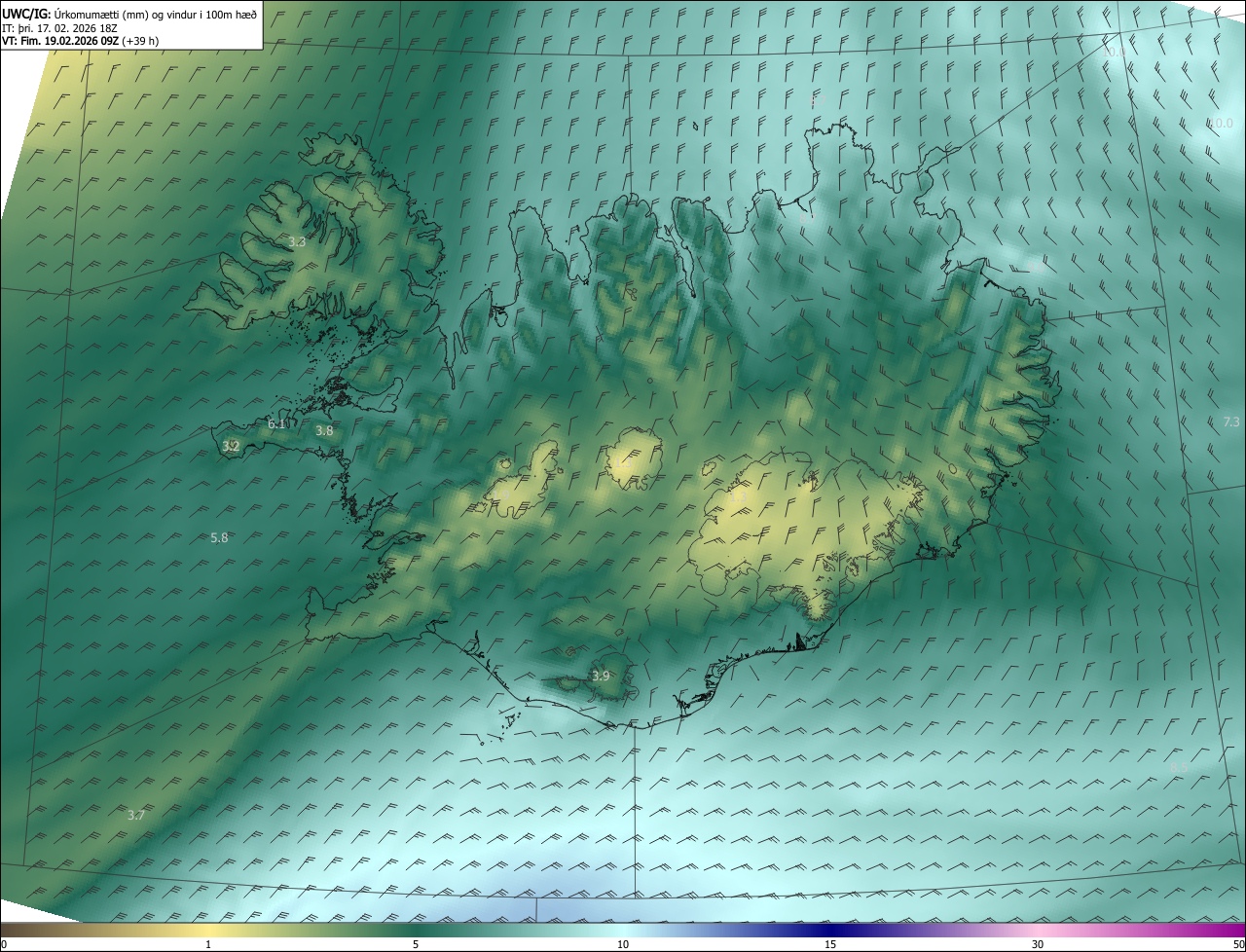Click the 15 tick on the colour scale

(830, 944)
